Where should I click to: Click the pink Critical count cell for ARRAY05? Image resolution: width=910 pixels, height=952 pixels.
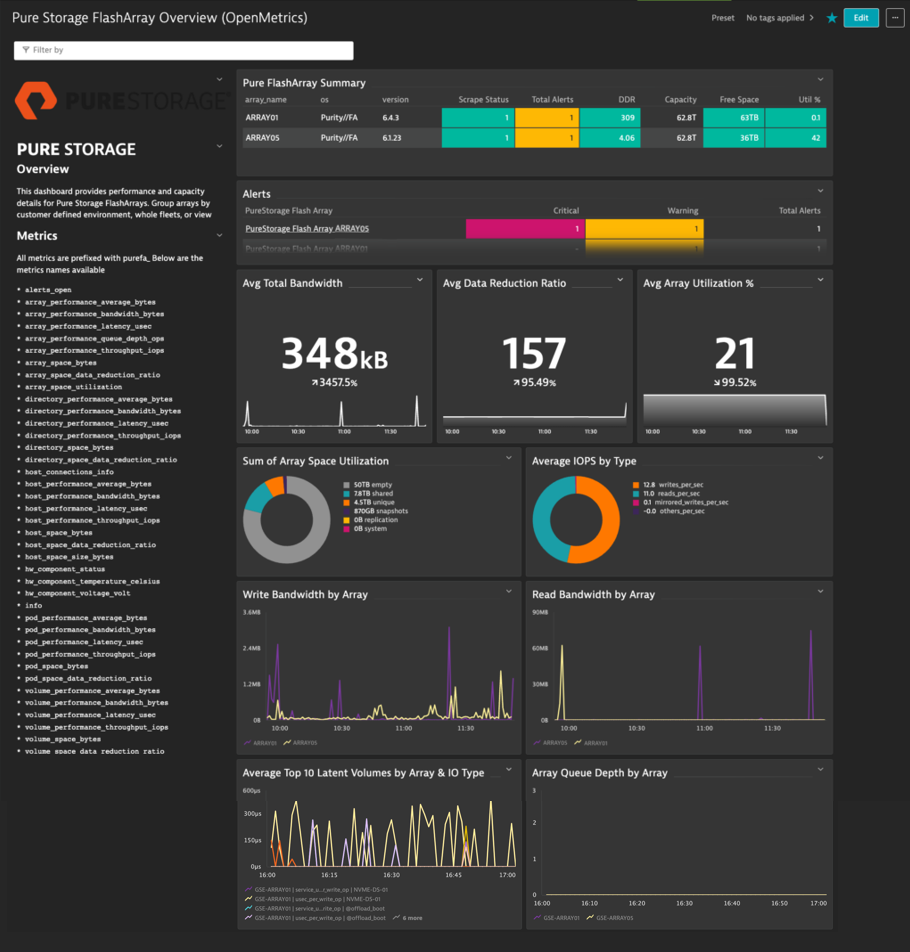coord(525,229)
